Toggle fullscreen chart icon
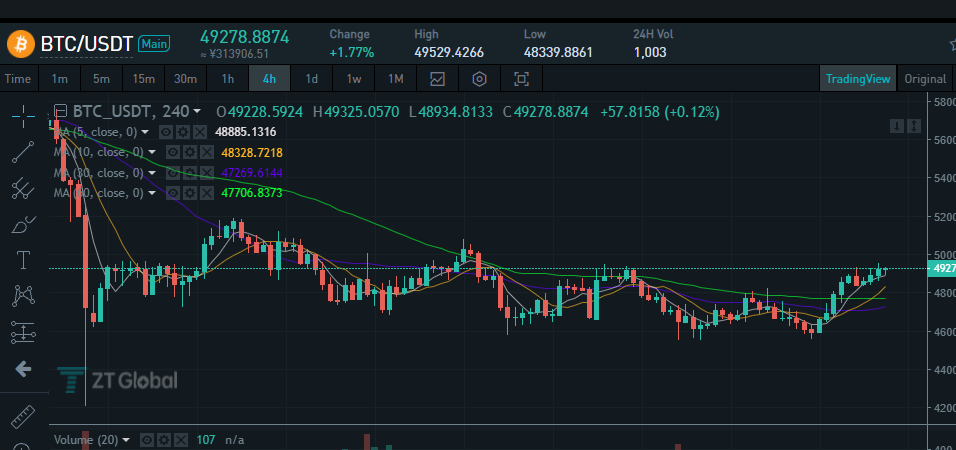This screenshot has height=450, width=956. (521, 79)
